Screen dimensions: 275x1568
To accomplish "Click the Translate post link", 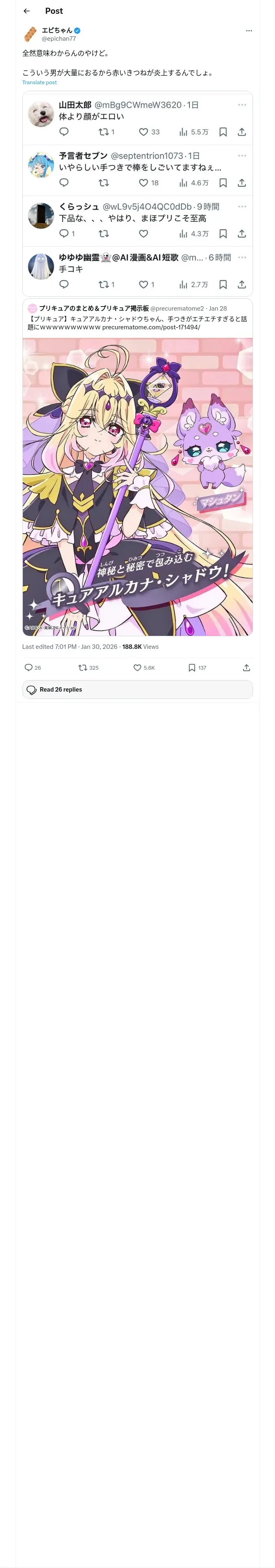I will [40, 82].
